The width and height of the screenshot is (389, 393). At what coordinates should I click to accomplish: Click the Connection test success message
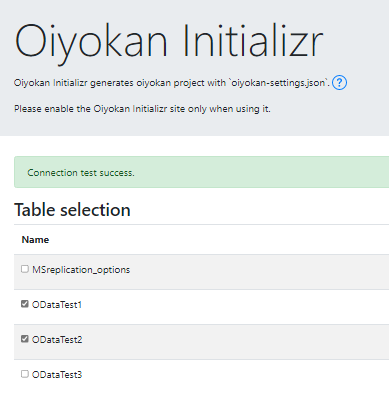[81, 173]
